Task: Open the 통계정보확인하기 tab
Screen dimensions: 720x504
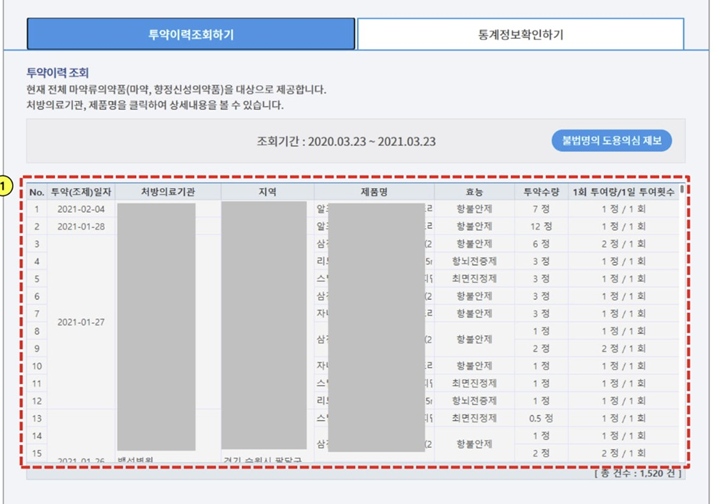Action: point(521,34)
